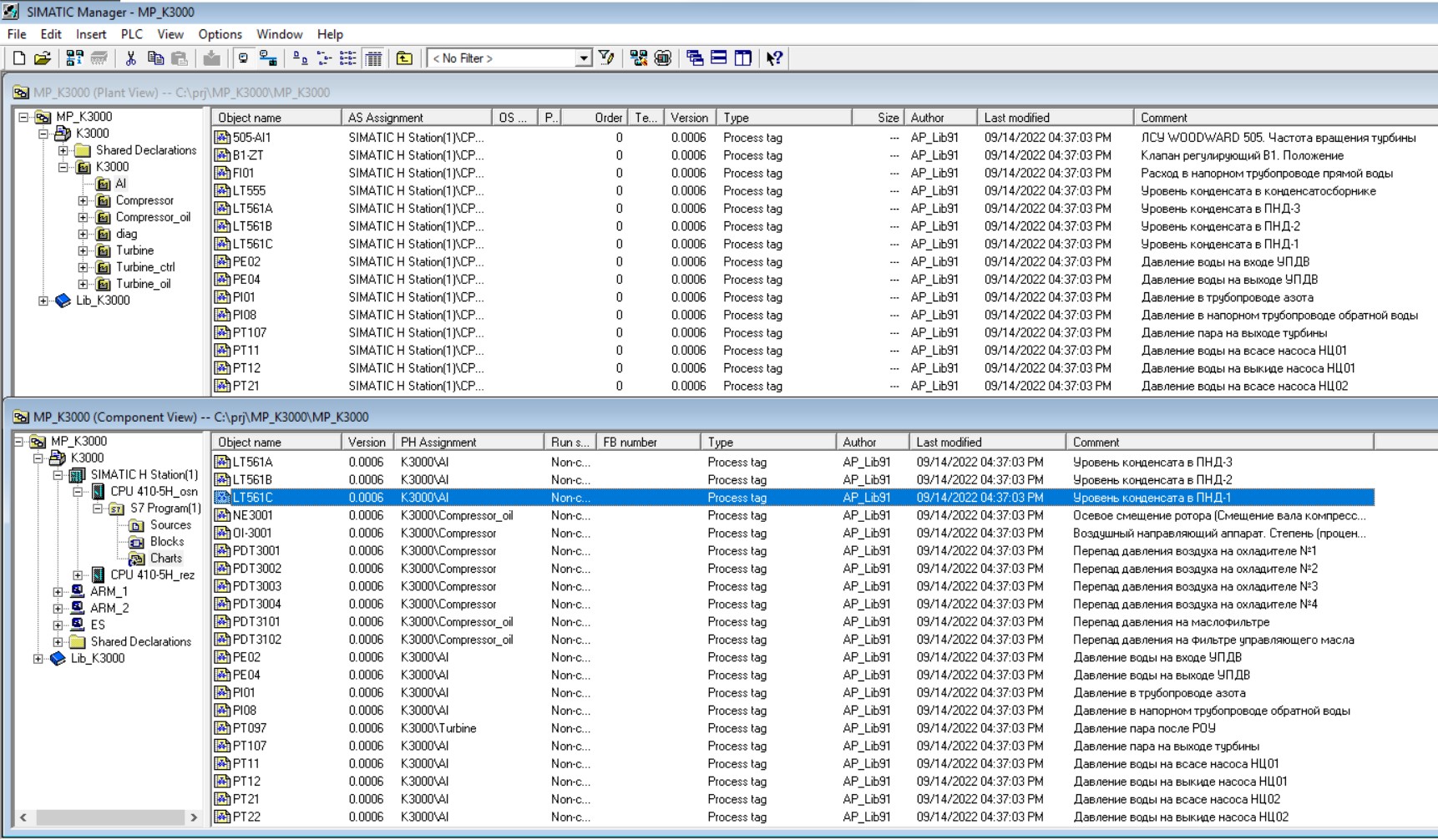Sort Plant View by Object name header
1438x840 pixels.
click(x=276, y=118)
